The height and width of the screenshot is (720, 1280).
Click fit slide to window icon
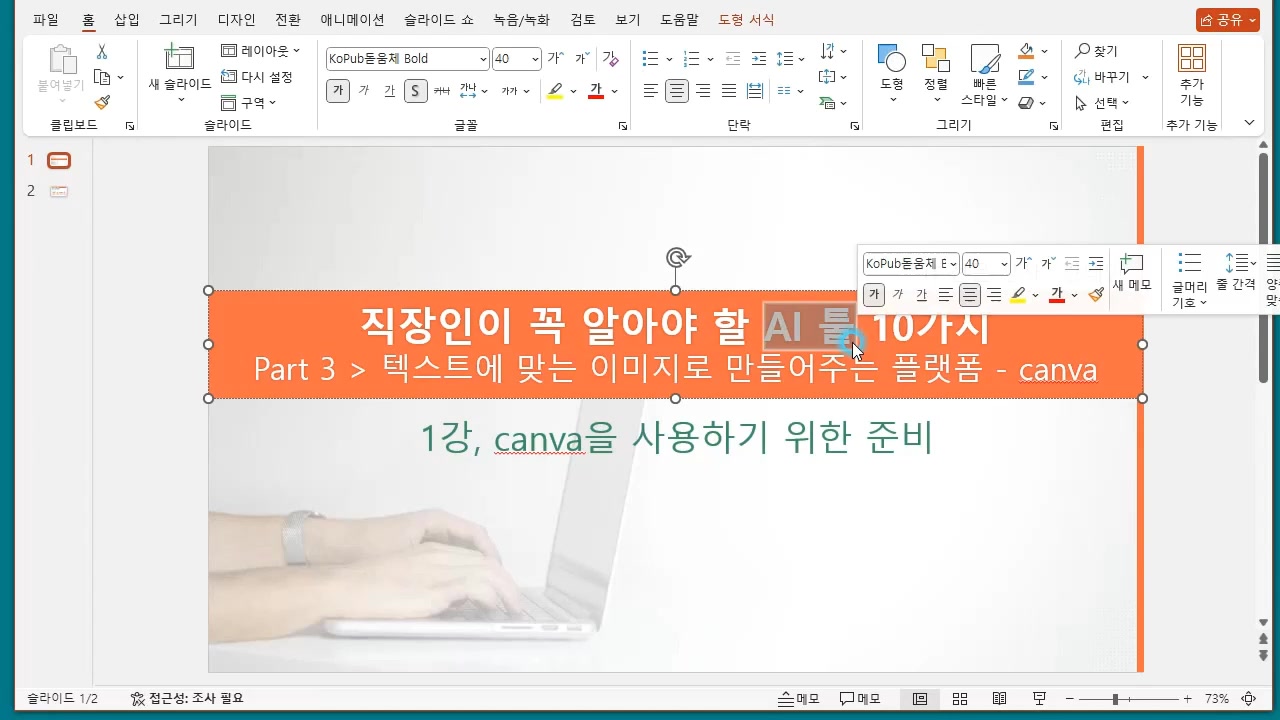pyautogui.click(x=1248, y=699)
